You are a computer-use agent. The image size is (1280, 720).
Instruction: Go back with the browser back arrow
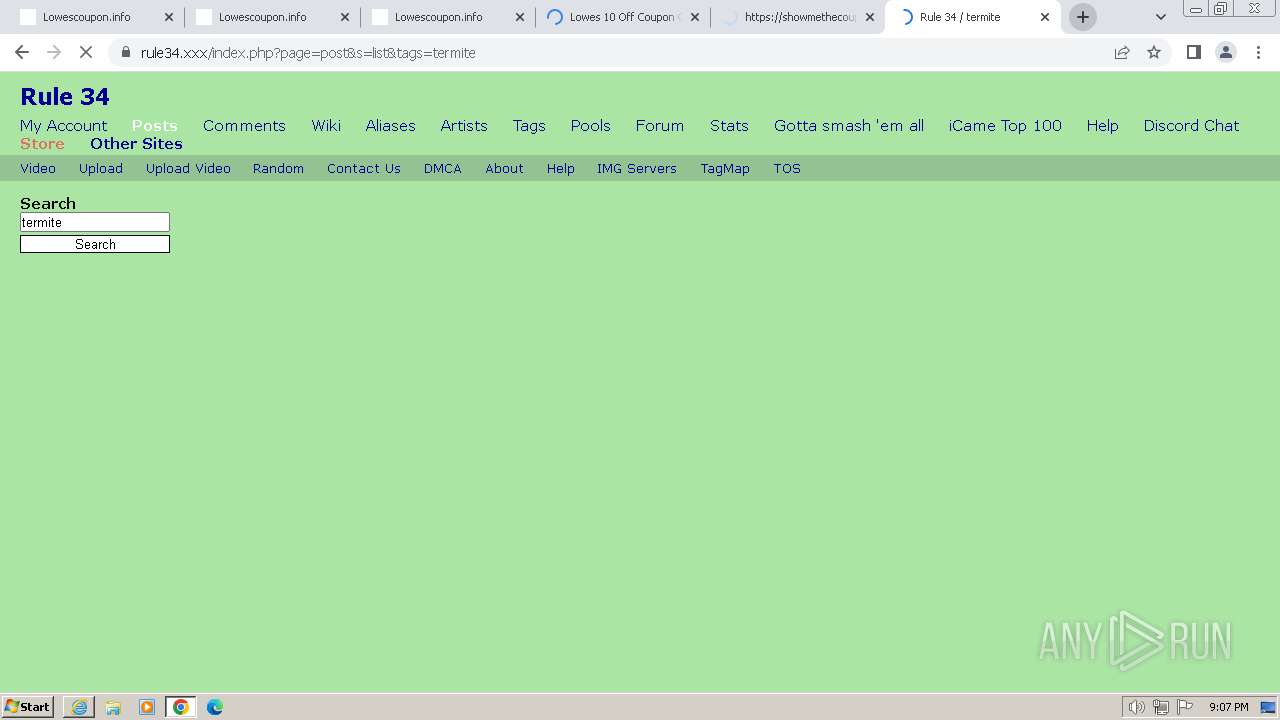(22, 52)
